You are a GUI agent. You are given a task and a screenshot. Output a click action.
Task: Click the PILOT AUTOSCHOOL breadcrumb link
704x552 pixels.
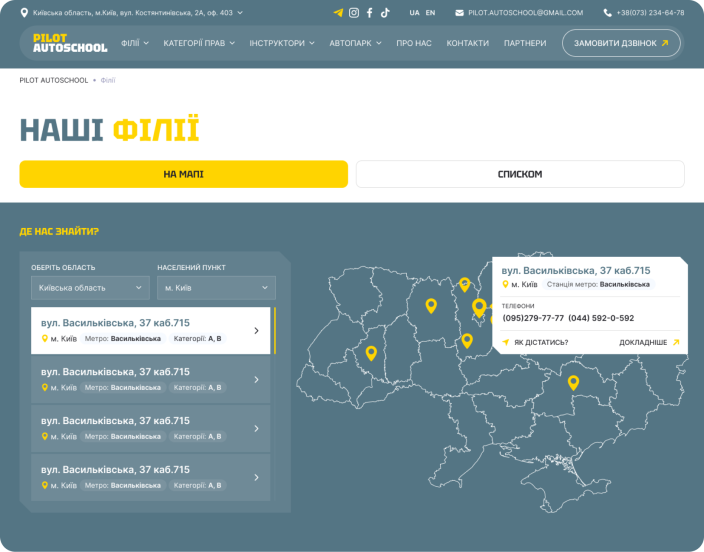pyautogui.click(x=53, y=80)
